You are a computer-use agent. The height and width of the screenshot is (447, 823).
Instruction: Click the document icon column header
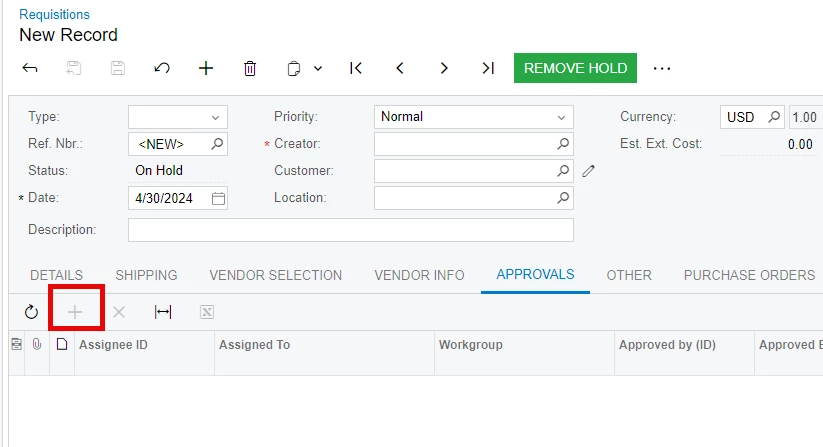coord(62,344)
